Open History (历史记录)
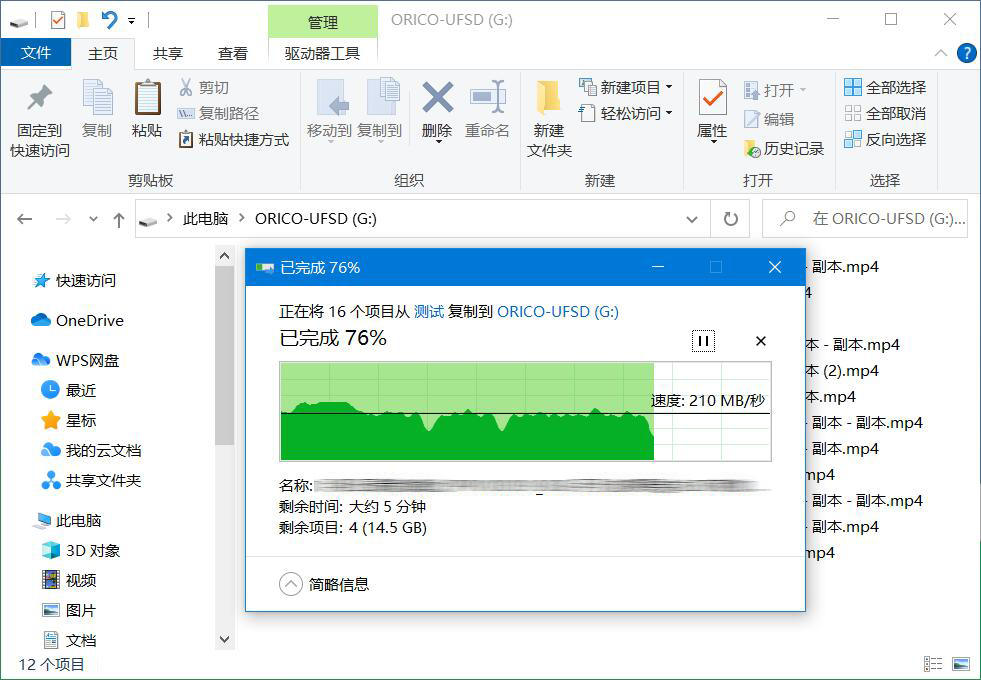 click(784, 148)
